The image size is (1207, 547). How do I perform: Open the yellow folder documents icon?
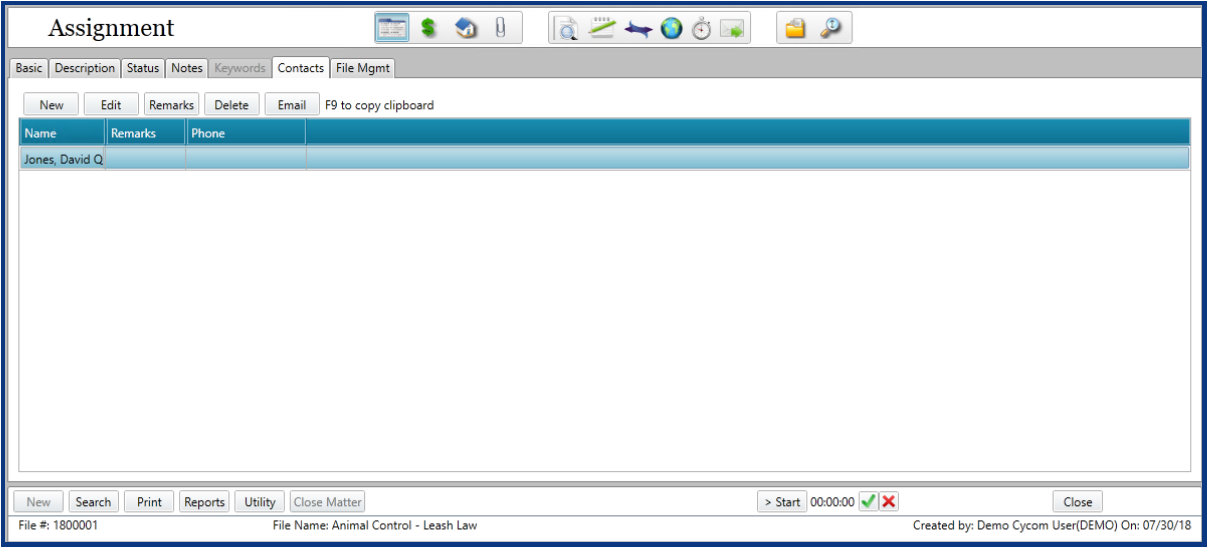(795, 29)
